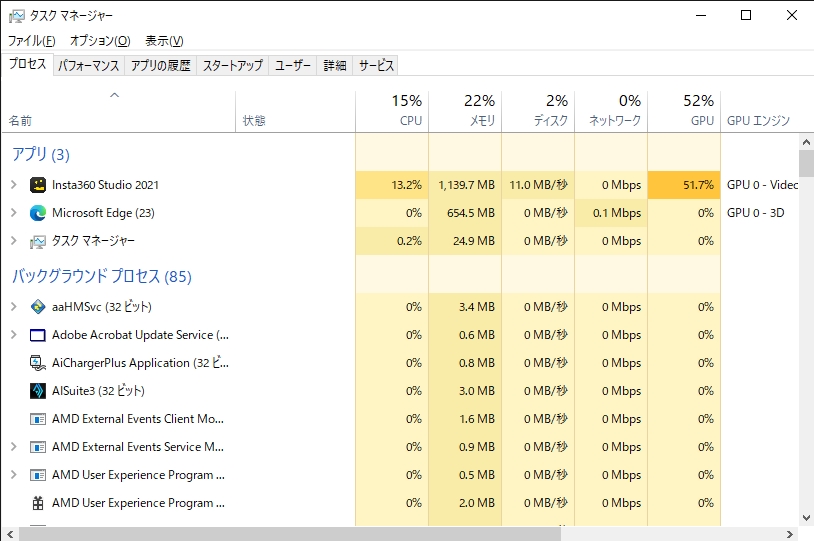Click the AISuite3 process icon
This screenshot has width=814, height=541.
click(38, 391)
